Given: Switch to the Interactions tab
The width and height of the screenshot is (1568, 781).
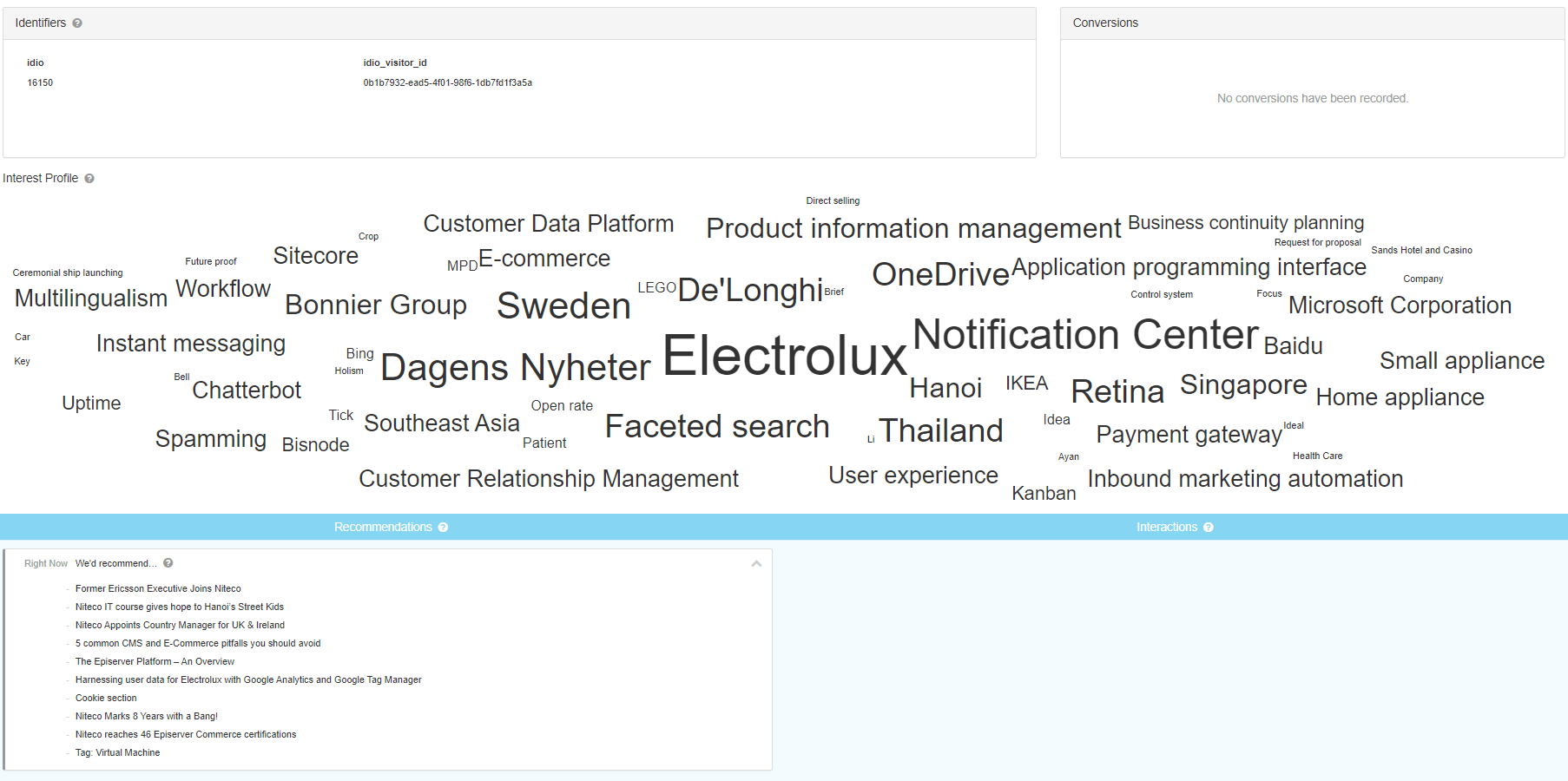Looking at the screenshot, I should coord(1166,528).
